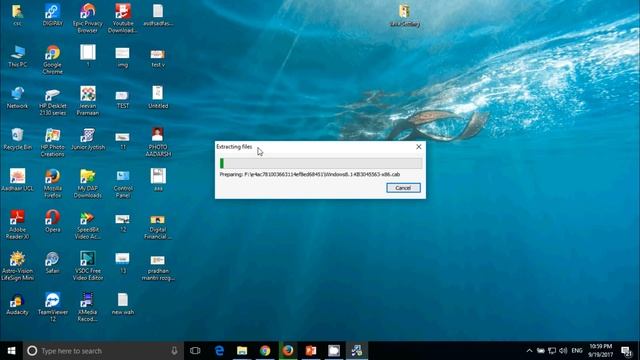Cancel the file extraction
The width and height of the screenshot is (640, 360).
pyautogui.click(x=403, y=188)
